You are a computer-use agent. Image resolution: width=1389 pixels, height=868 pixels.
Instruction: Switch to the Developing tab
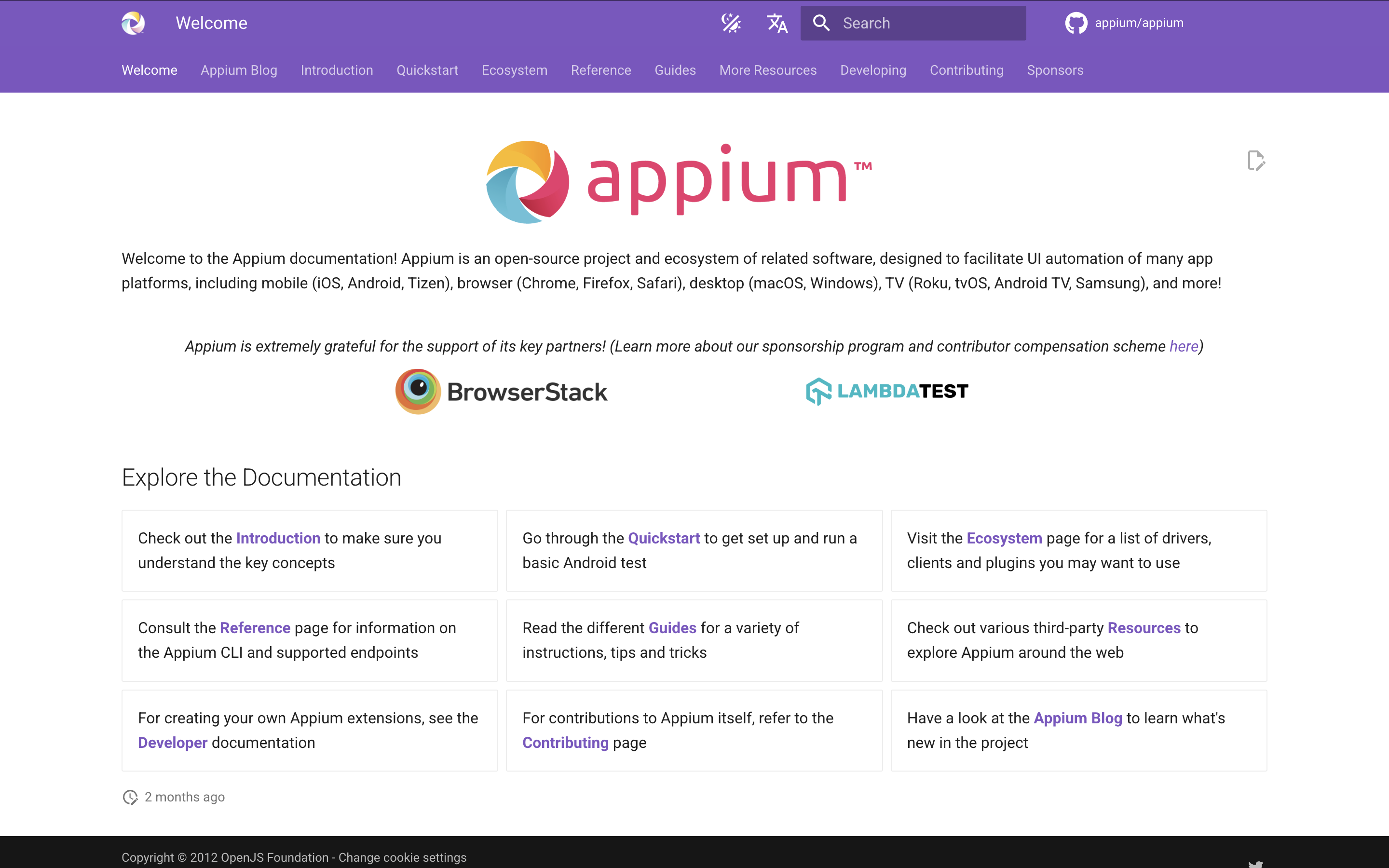point(873,70)
